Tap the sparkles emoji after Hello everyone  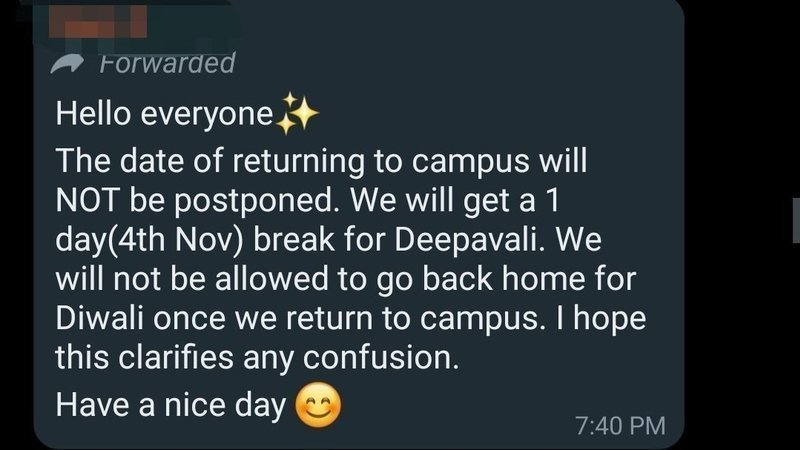[296, 115]
